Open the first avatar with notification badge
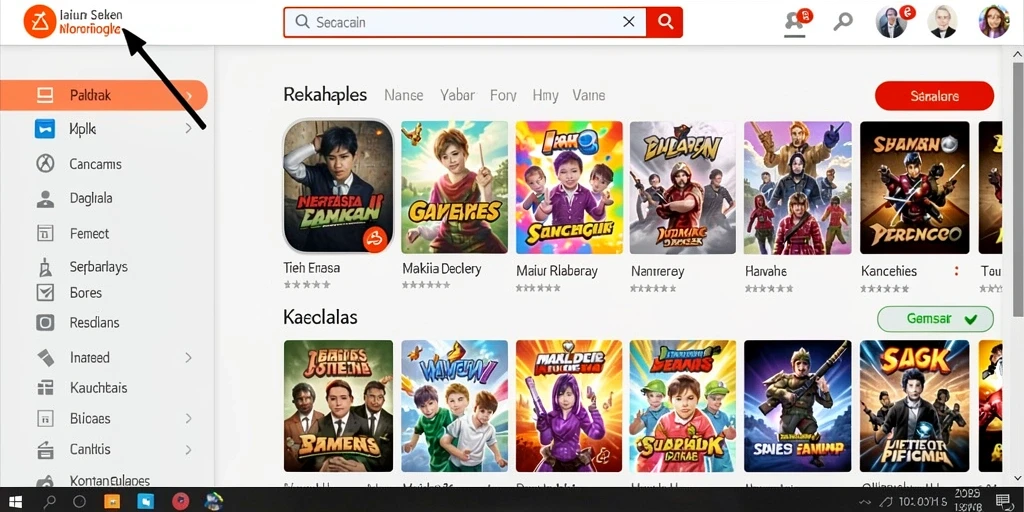 tap(892, 22)
